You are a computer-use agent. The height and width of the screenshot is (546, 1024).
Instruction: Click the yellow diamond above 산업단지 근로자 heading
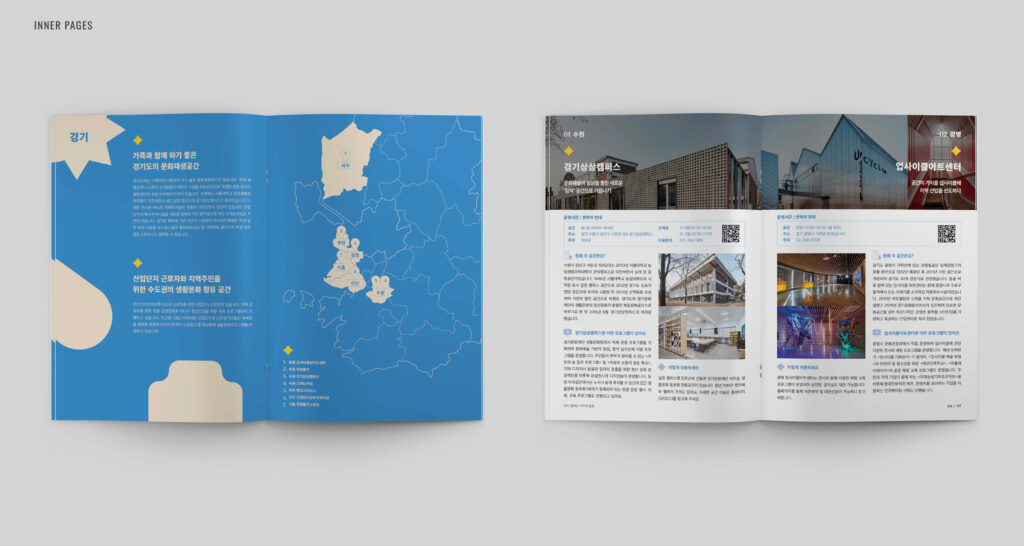[138, 263]
